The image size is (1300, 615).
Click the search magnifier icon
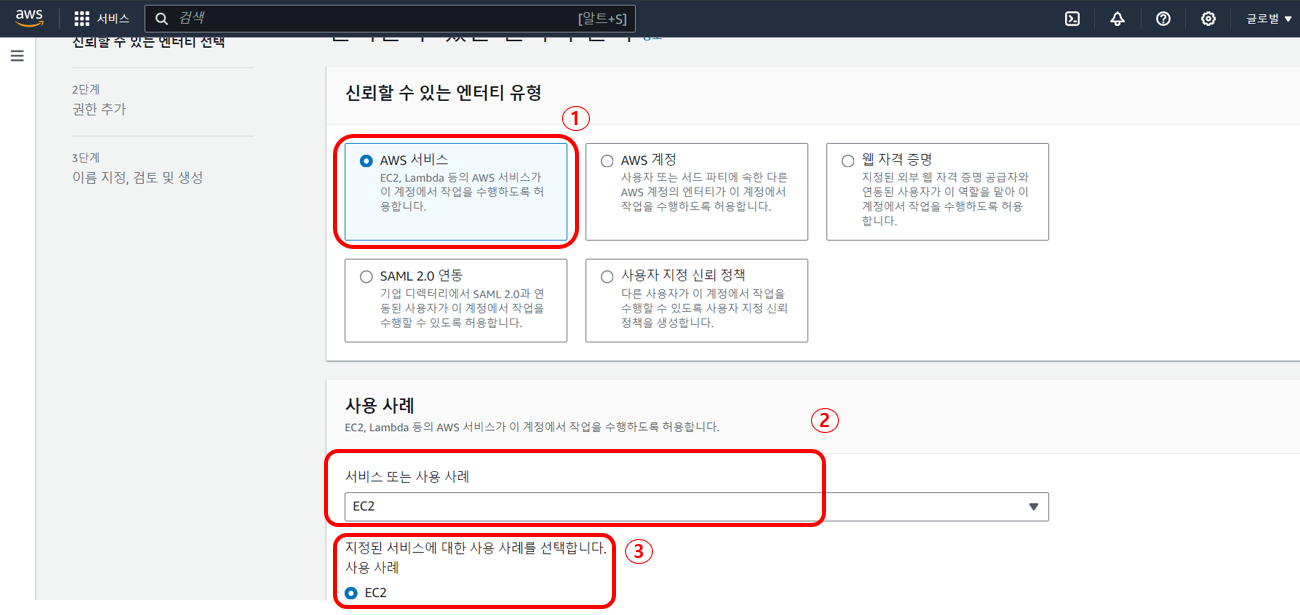[x=162, y=19]
